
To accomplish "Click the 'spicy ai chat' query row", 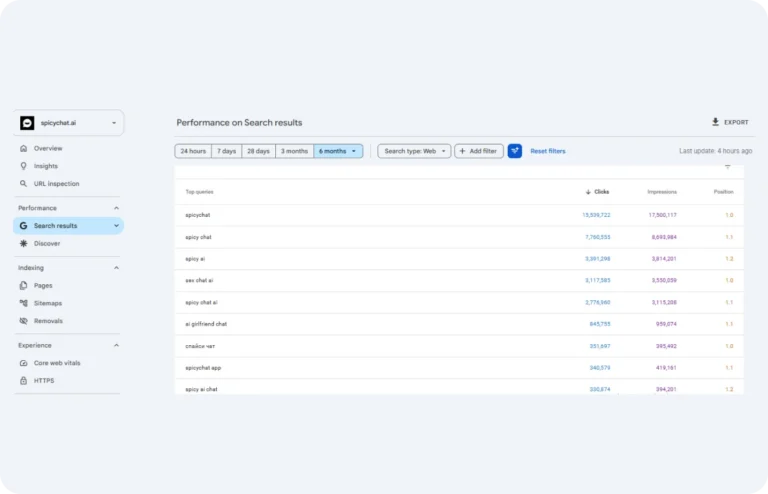I will 459,388.
